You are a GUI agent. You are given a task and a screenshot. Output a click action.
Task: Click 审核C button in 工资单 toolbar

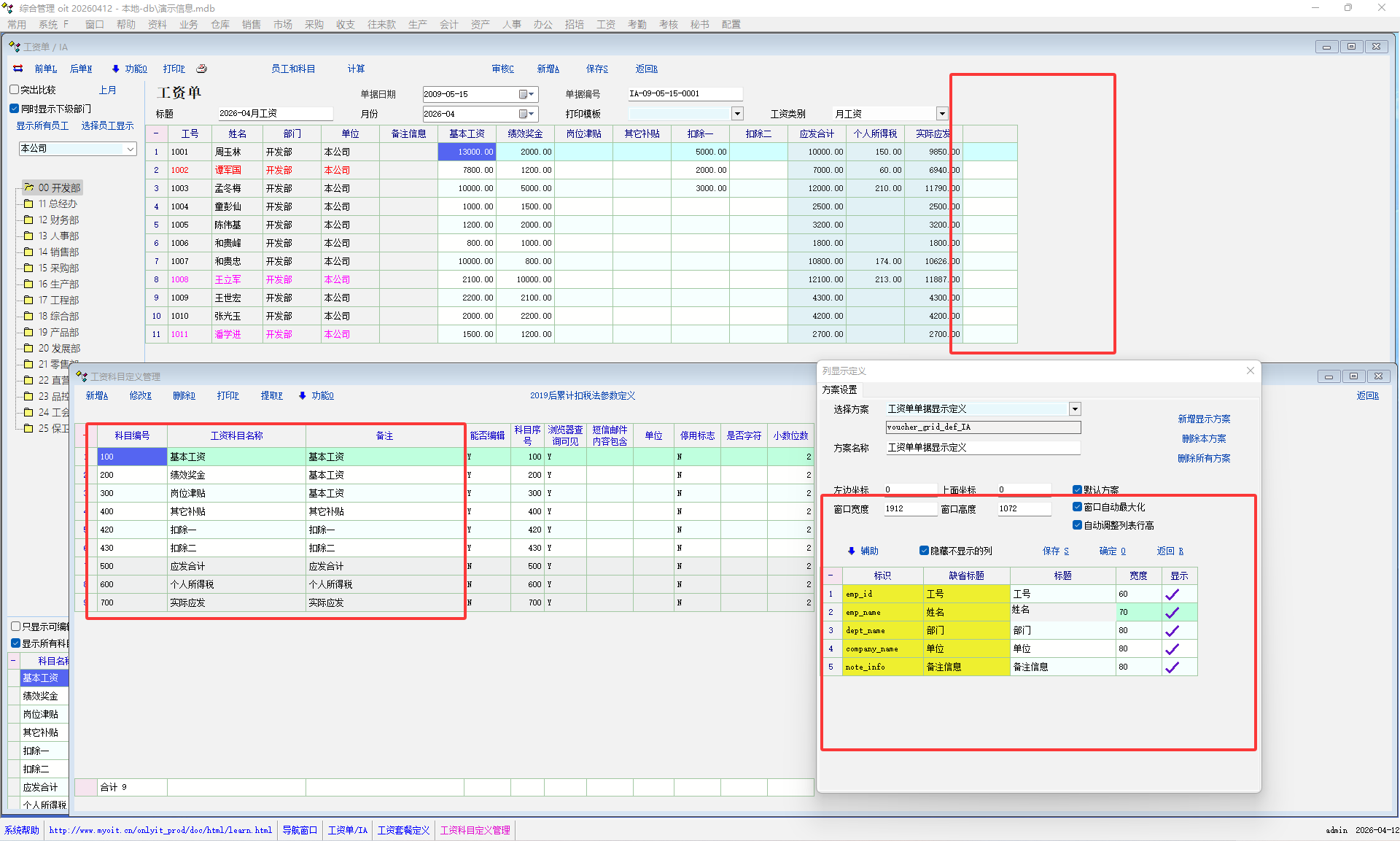pos(502,69)
